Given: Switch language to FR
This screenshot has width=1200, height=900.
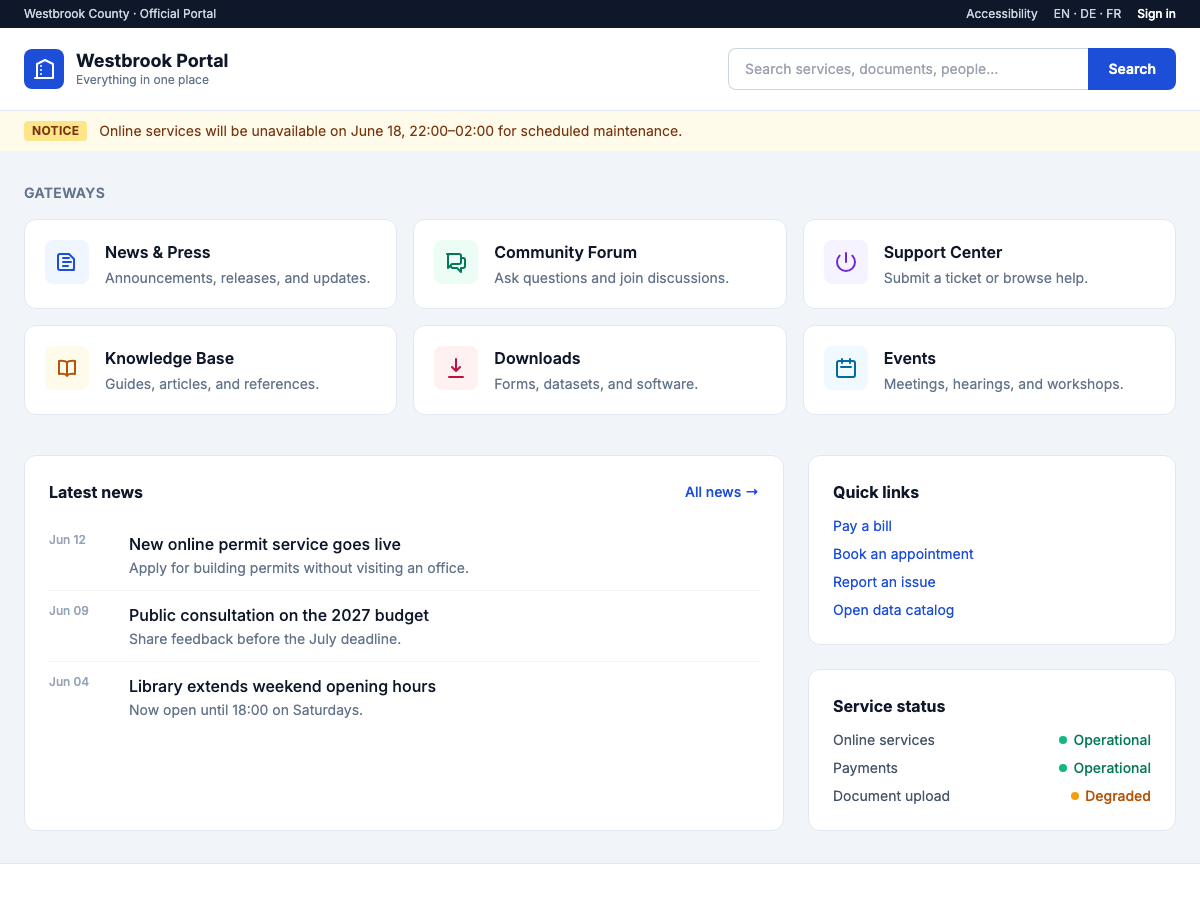Looking at the screenshot, I should click(1114, 14).
